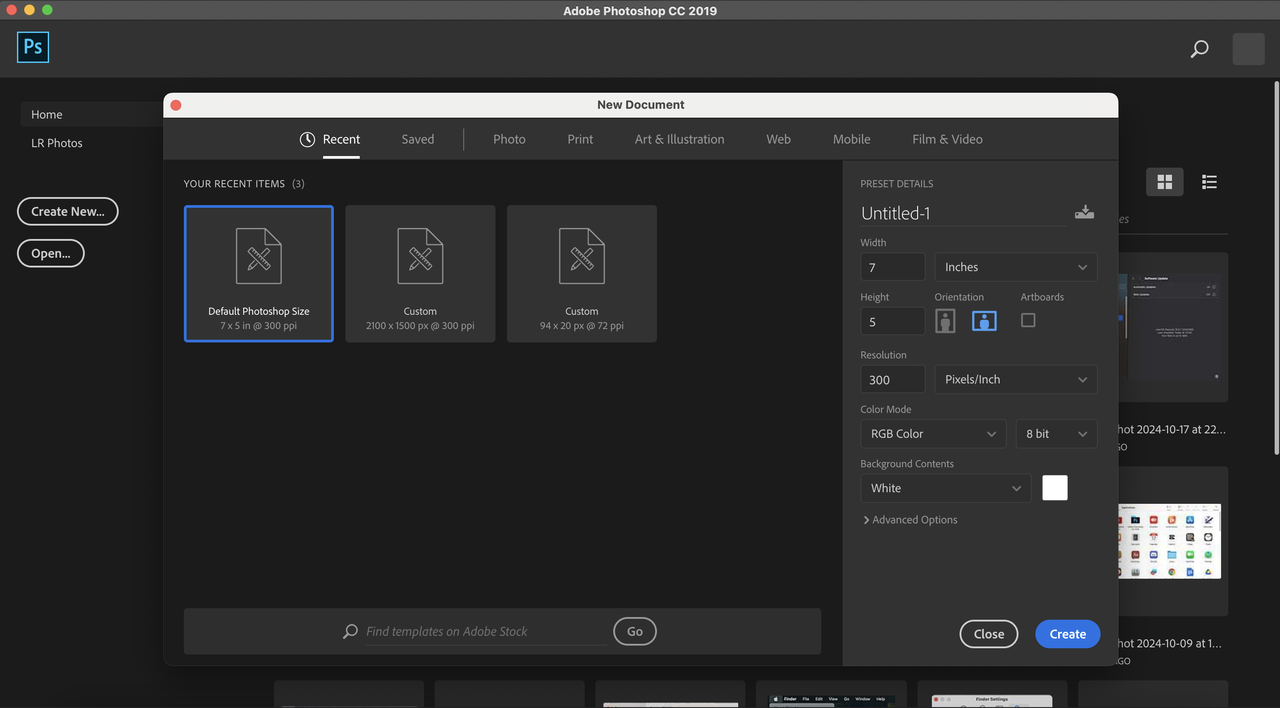Viewport: 1280px width, 708px height.
Task: Open the Mobile tab
Action: (852, 139)
